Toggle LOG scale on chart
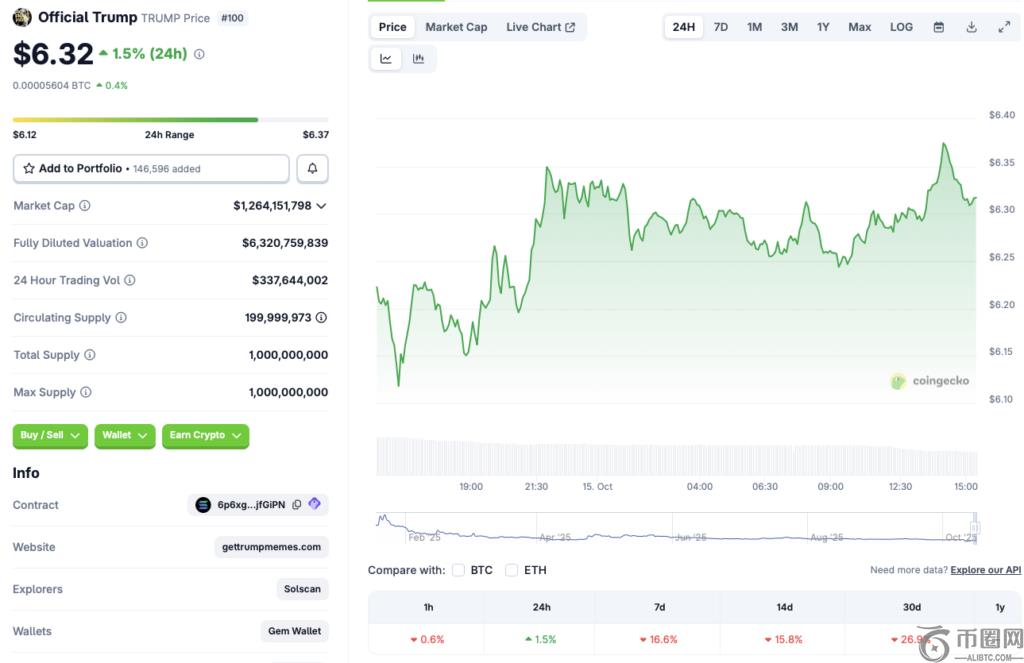The width and height of the screenshot is (1024, 663). click(x=901, y=27)
